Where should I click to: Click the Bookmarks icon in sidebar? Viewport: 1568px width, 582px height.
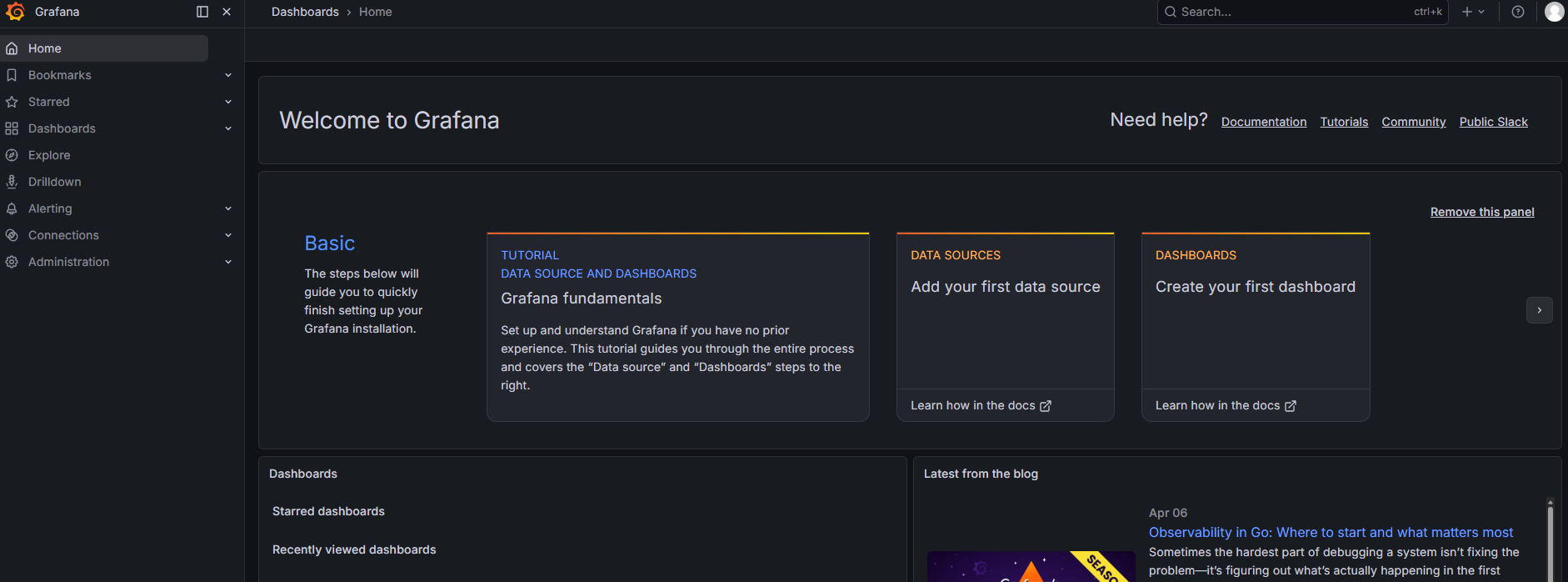(x=12, y=75)
